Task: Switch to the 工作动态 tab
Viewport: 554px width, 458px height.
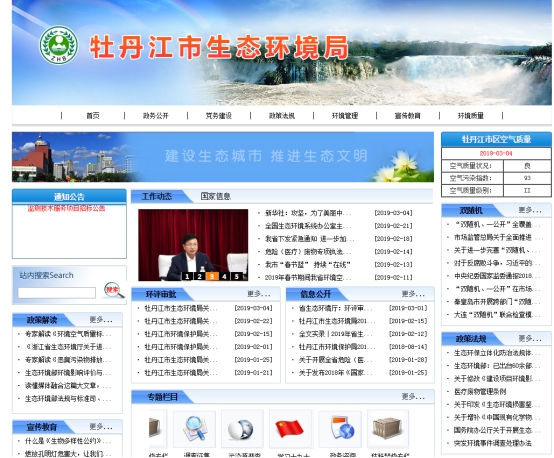Action: (157, 196)
